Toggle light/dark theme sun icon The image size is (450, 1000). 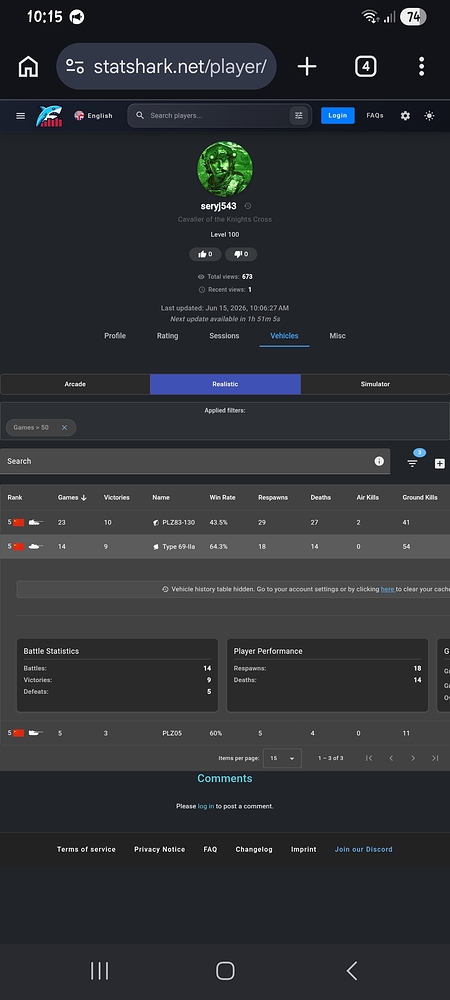pyautogui.click(x=430, y=115)
